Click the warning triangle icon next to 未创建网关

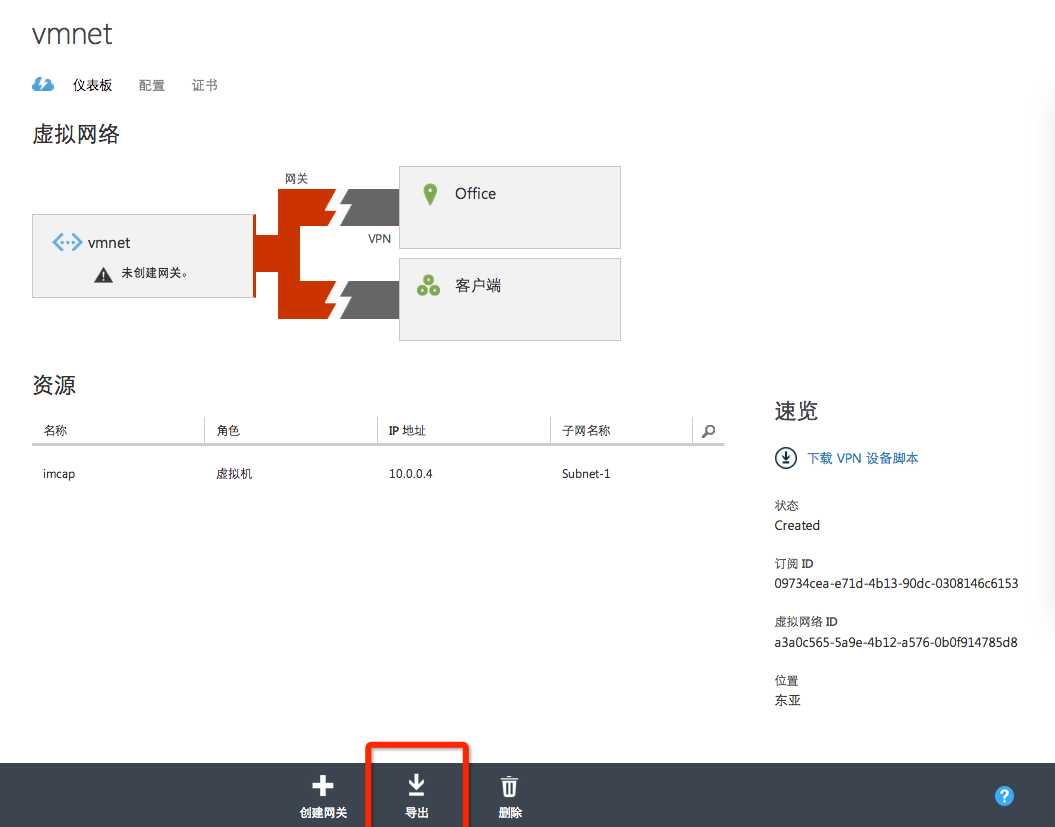click(103, 275)
